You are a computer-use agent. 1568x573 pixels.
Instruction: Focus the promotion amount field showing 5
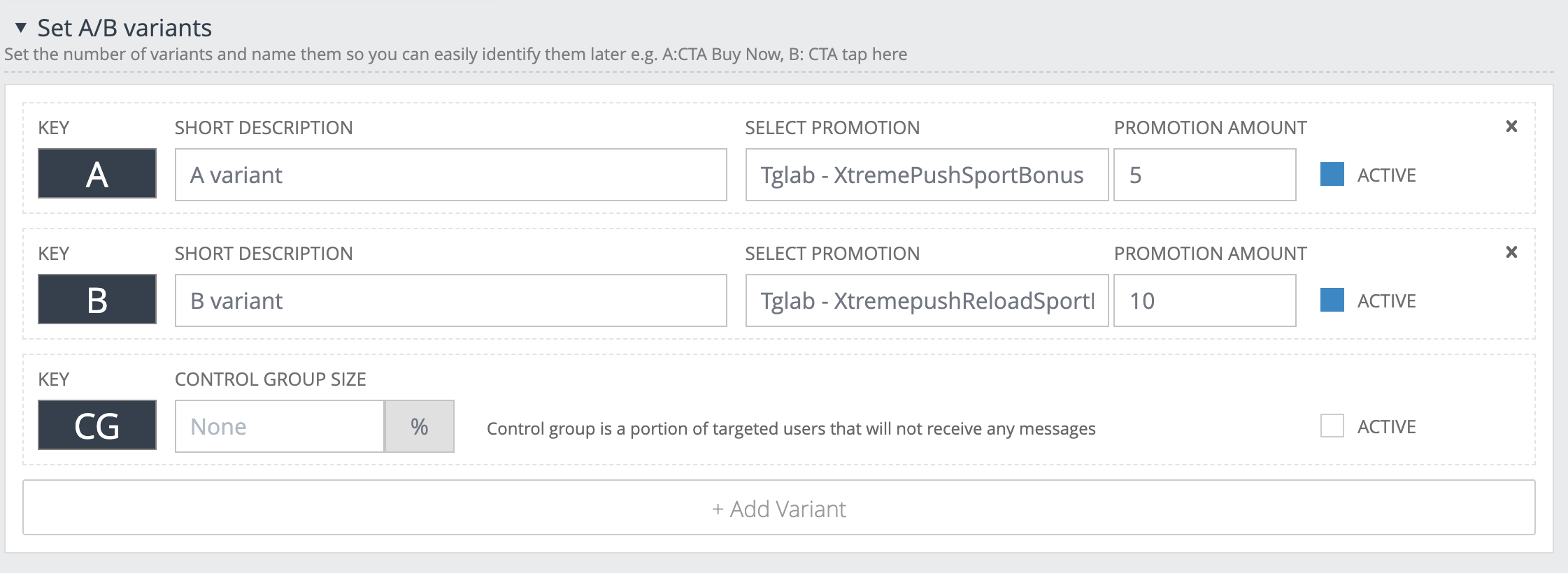point(1204,175)
